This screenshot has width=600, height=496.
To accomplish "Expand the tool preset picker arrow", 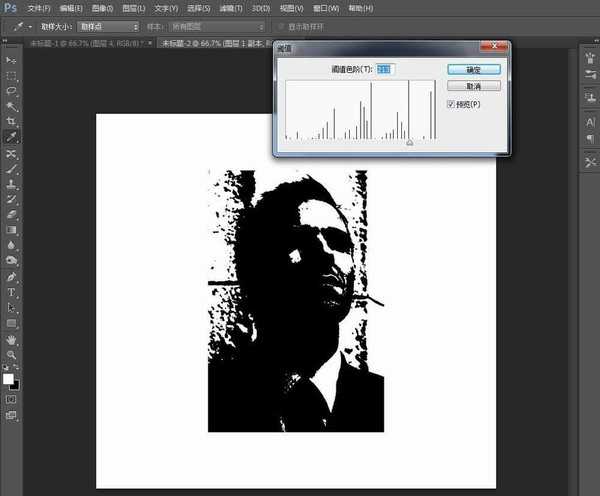I will click(31, 25).
